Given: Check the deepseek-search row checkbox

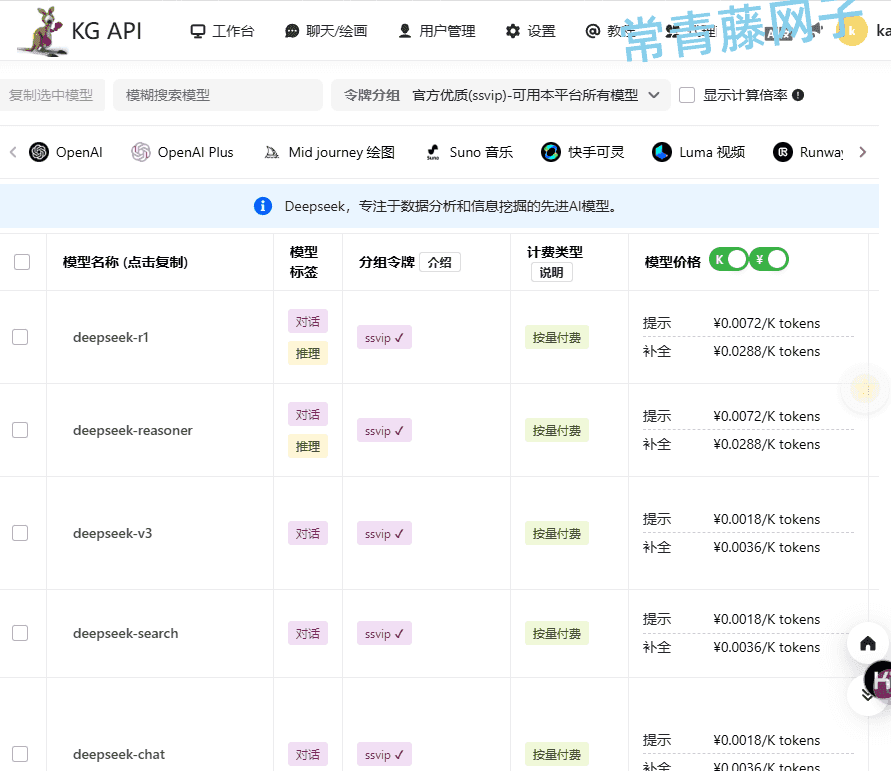Looking at the screenshot, I should click(20, 633).
